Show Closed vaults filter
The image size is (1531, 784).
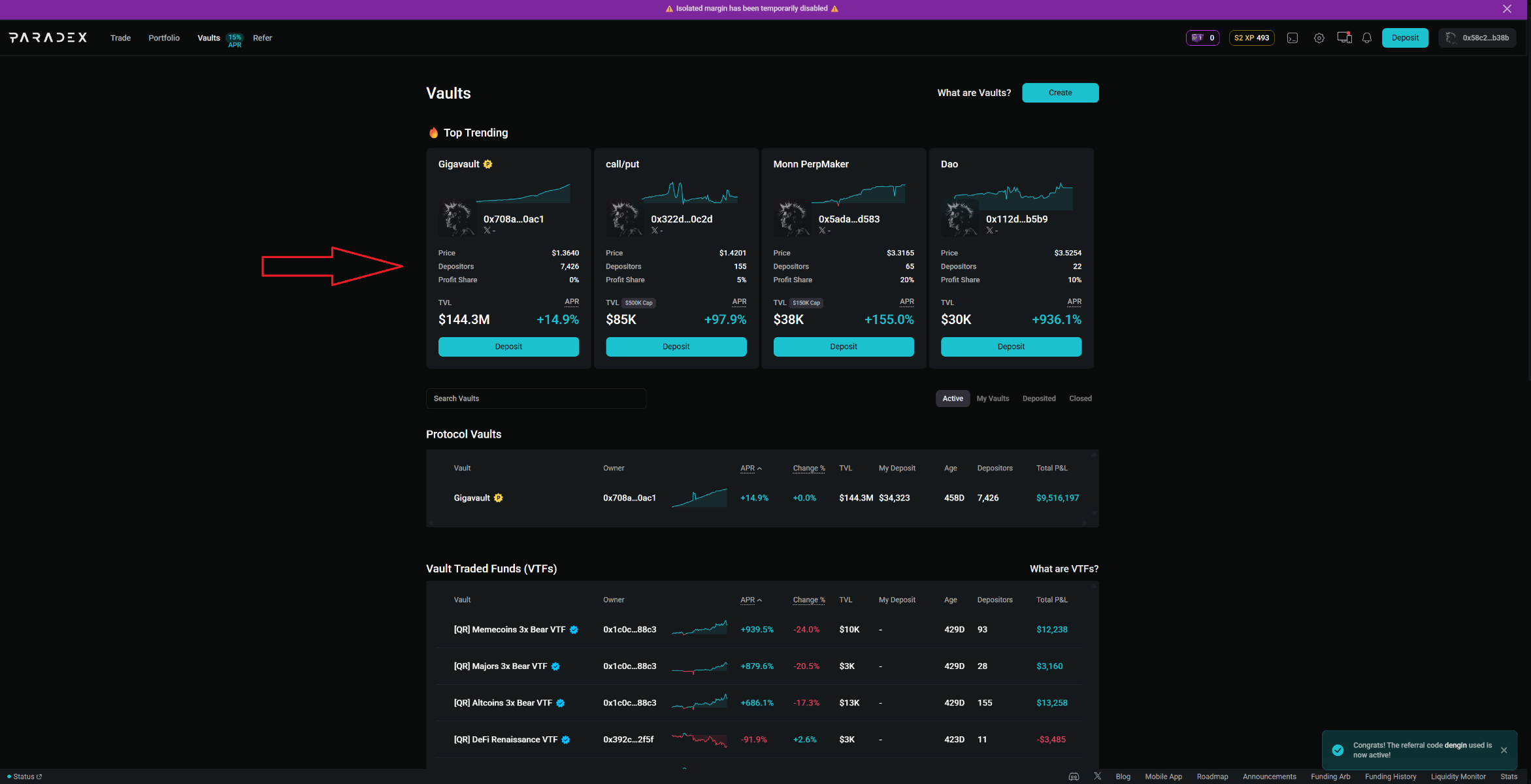point(1079,399)
